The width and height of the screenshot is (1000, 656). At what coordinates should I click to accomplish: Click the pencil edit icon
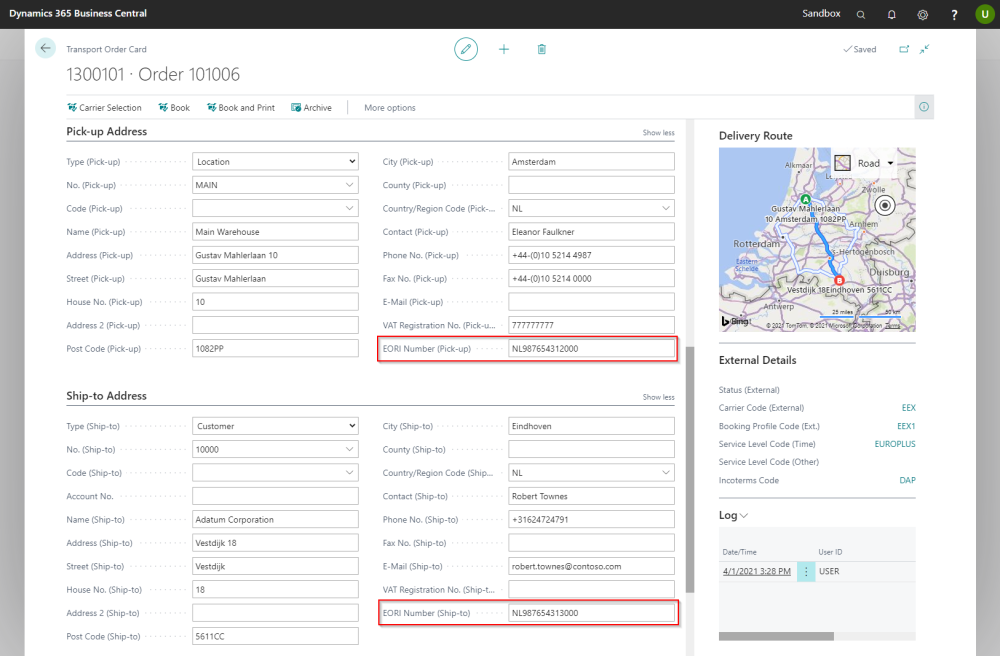pos(466,49)
